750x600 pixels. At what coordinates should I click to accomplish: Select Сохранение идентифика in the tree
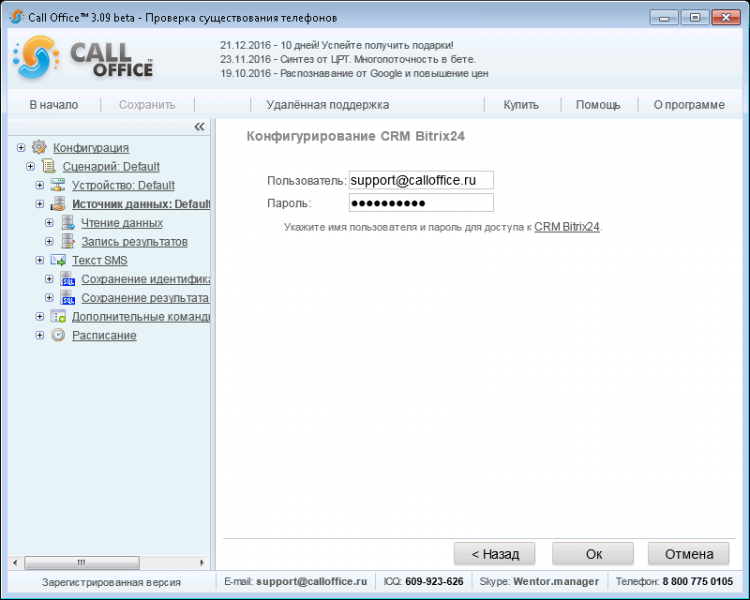145,279
